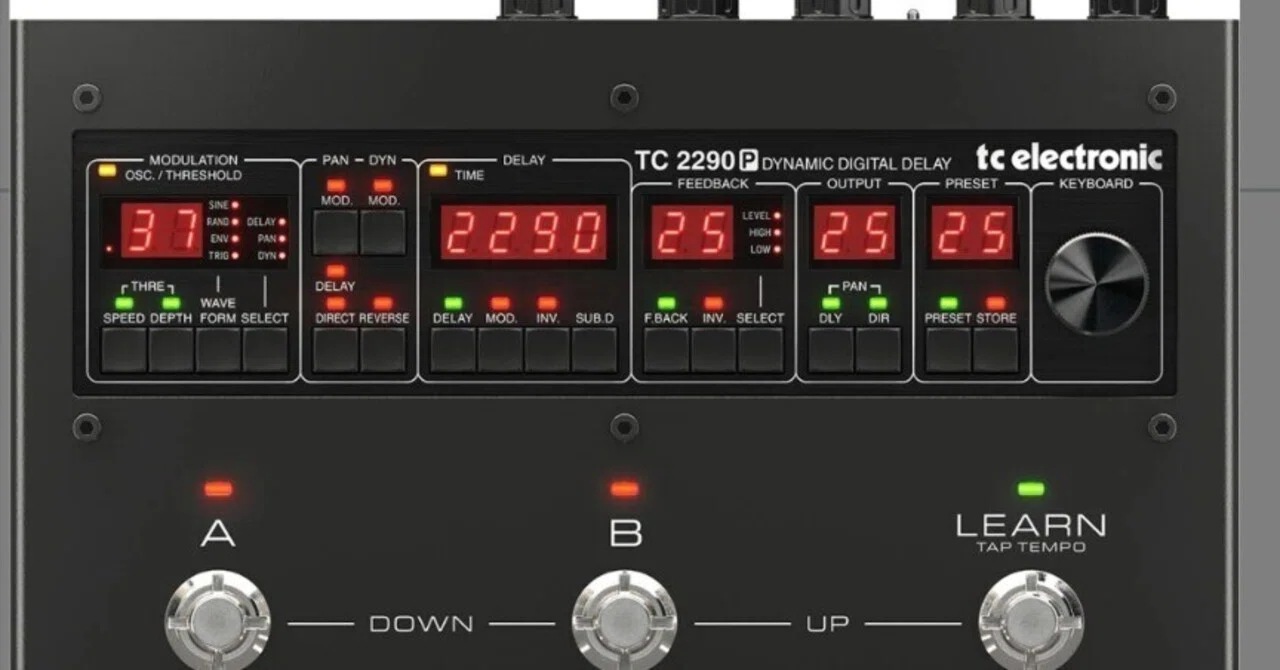The width and height of the screenshot is (1280, 670).
Task: Click the Feedback section SELECT button
Action: [x=760, y=349]
